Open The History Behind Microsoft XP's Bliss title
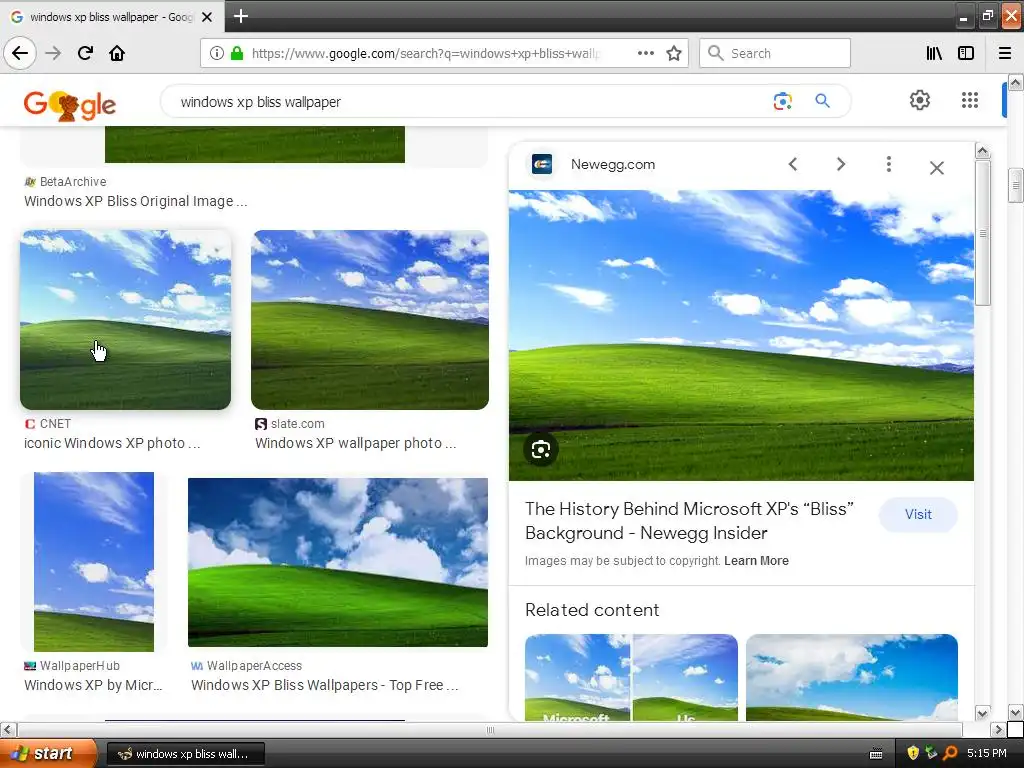 pos(690,521)
